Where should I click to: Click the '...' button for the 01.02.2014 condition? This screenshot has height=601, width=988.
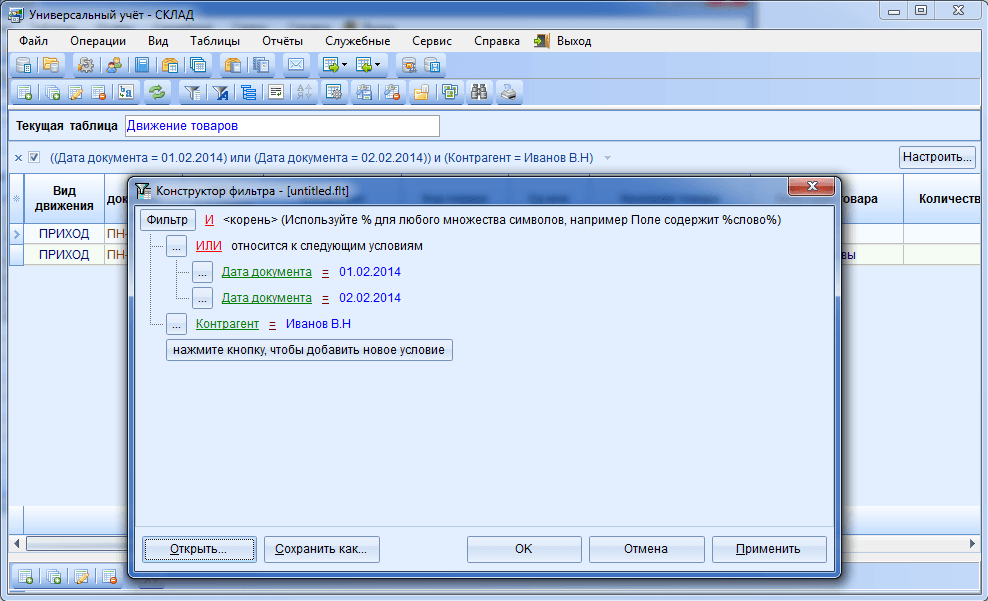[x=202, y=272]
